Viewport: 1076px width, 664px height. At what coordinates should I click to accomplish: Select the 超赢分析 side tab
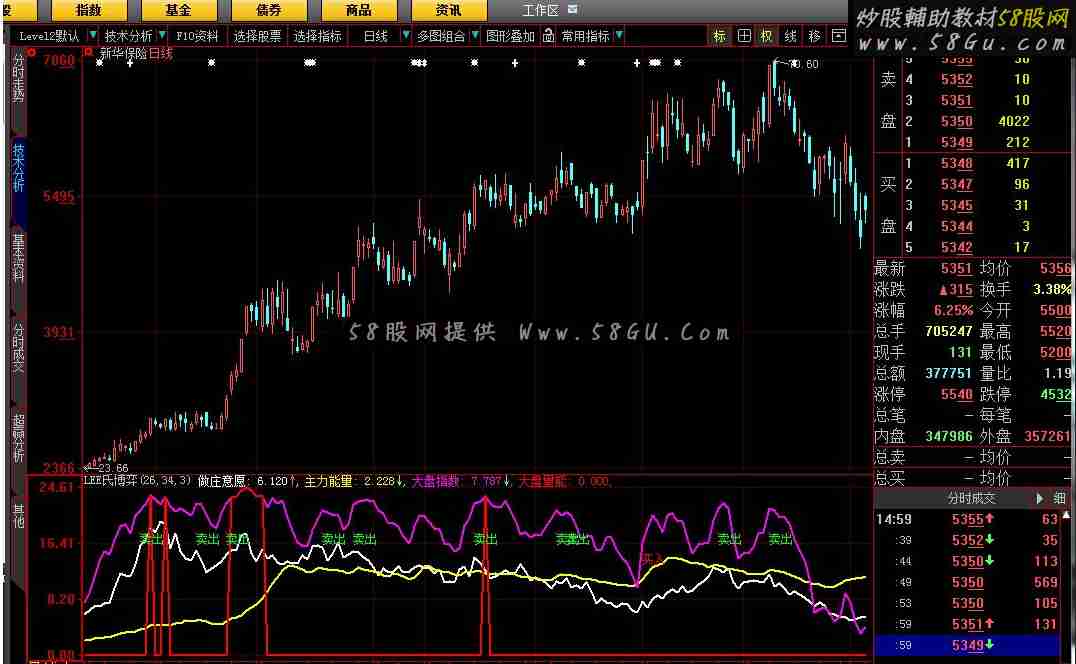coord(18,438)
